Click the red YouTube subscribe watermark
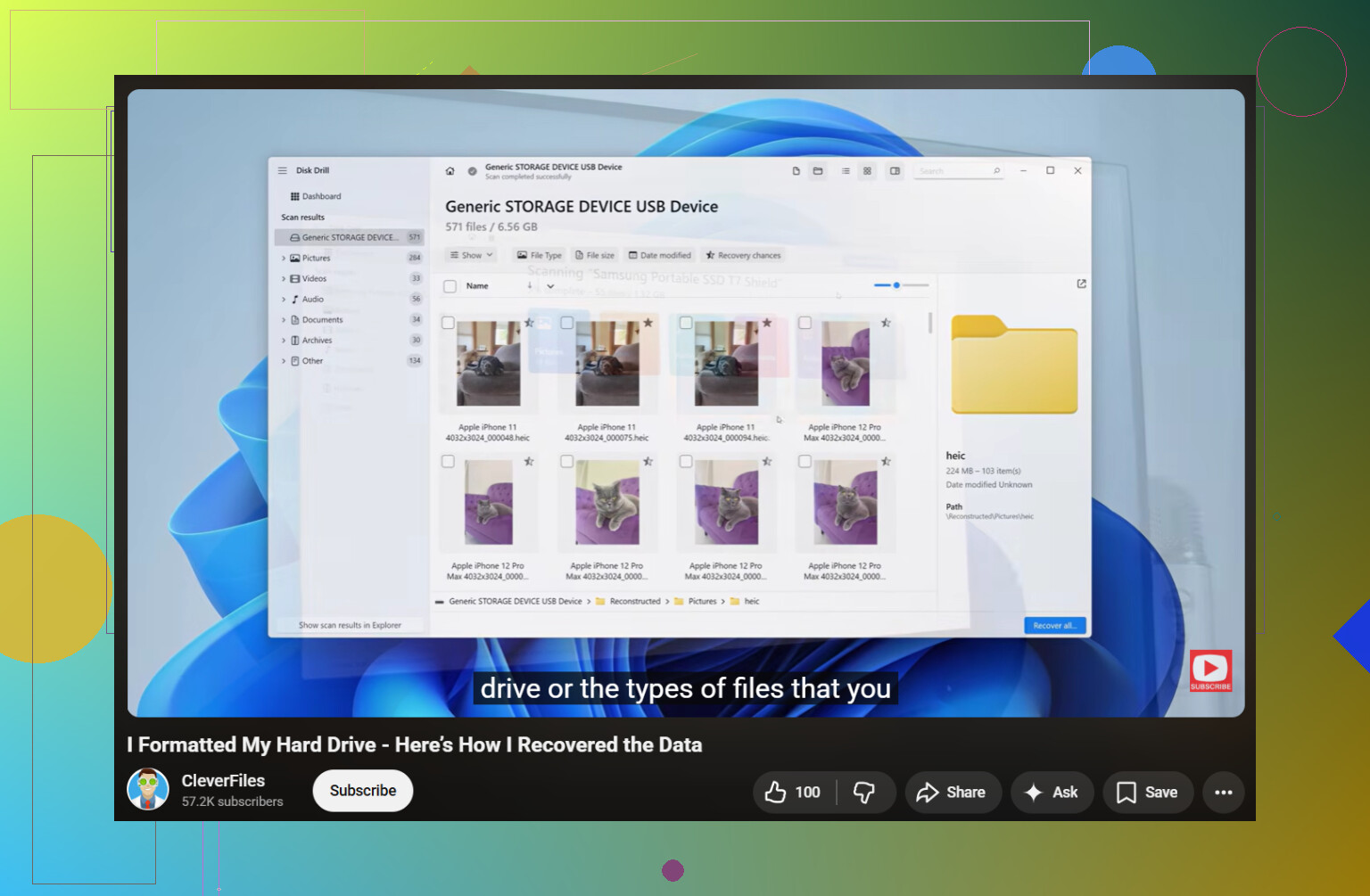1370x896 pixels. pyautogui.click(x=1210, y=670)
